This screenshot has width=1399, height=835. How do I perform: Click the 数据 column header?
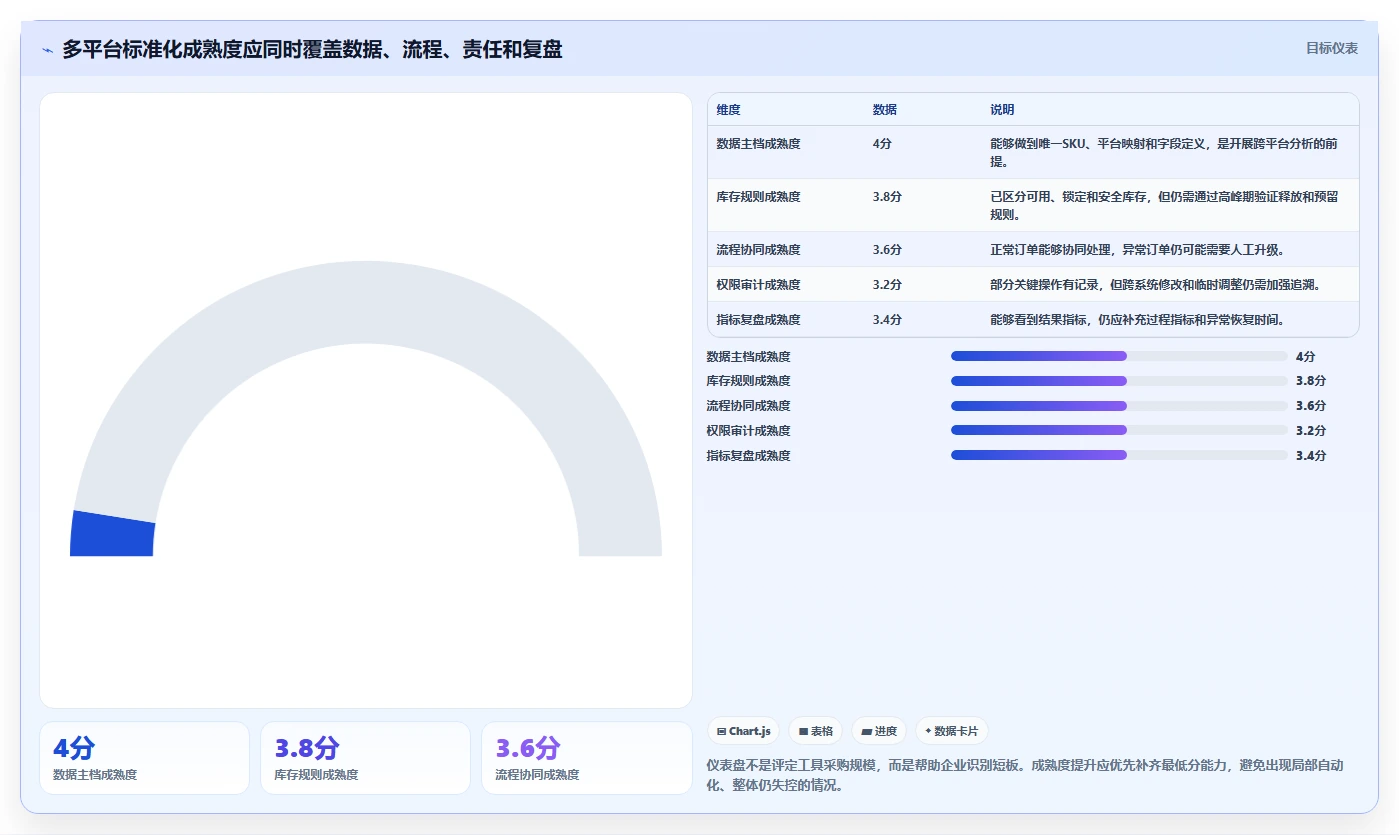(884, 110)
